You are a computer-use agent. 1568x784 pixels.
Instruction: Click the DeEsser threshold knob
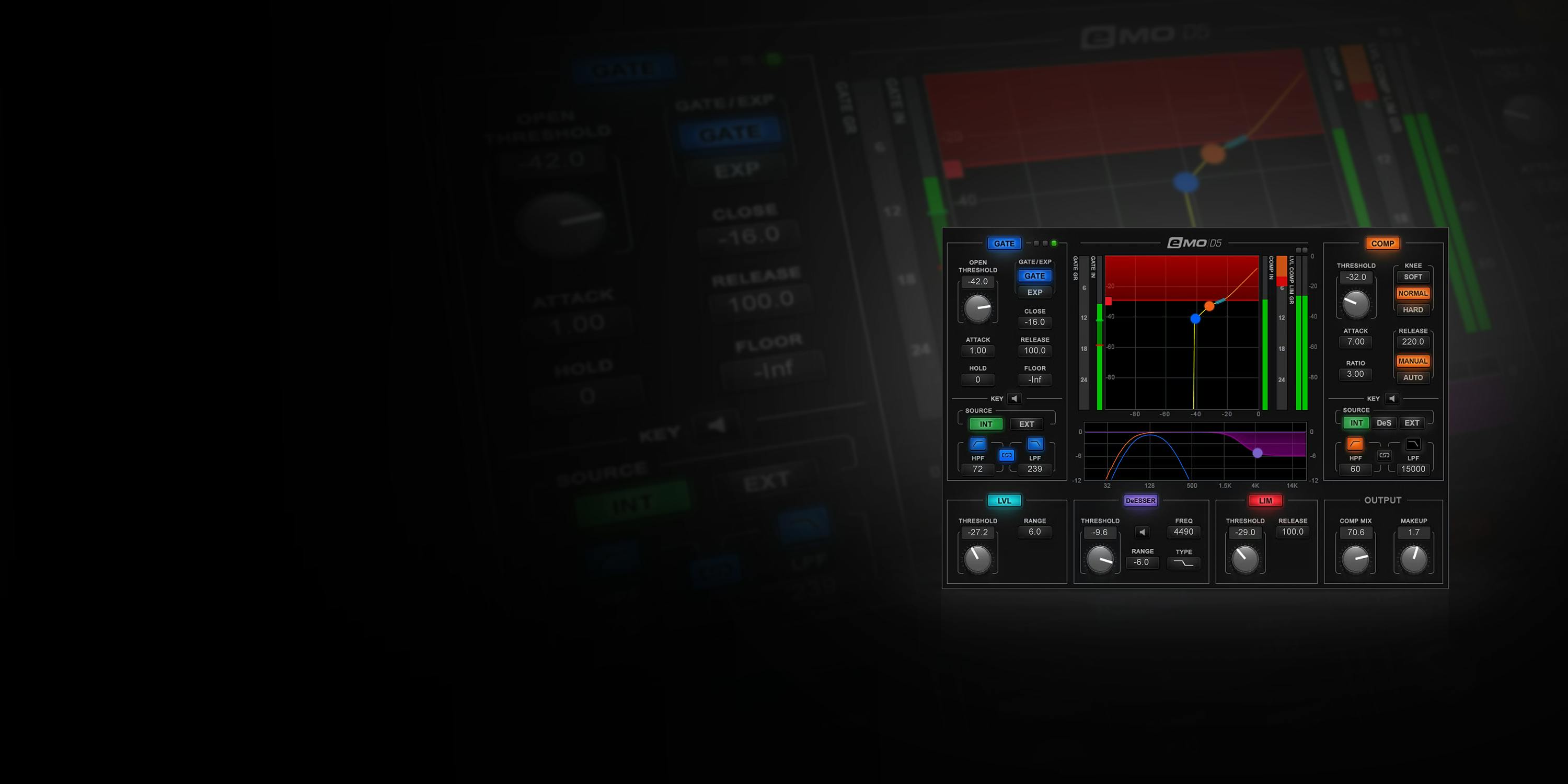pyautogui.click(x=1100, y=559)
